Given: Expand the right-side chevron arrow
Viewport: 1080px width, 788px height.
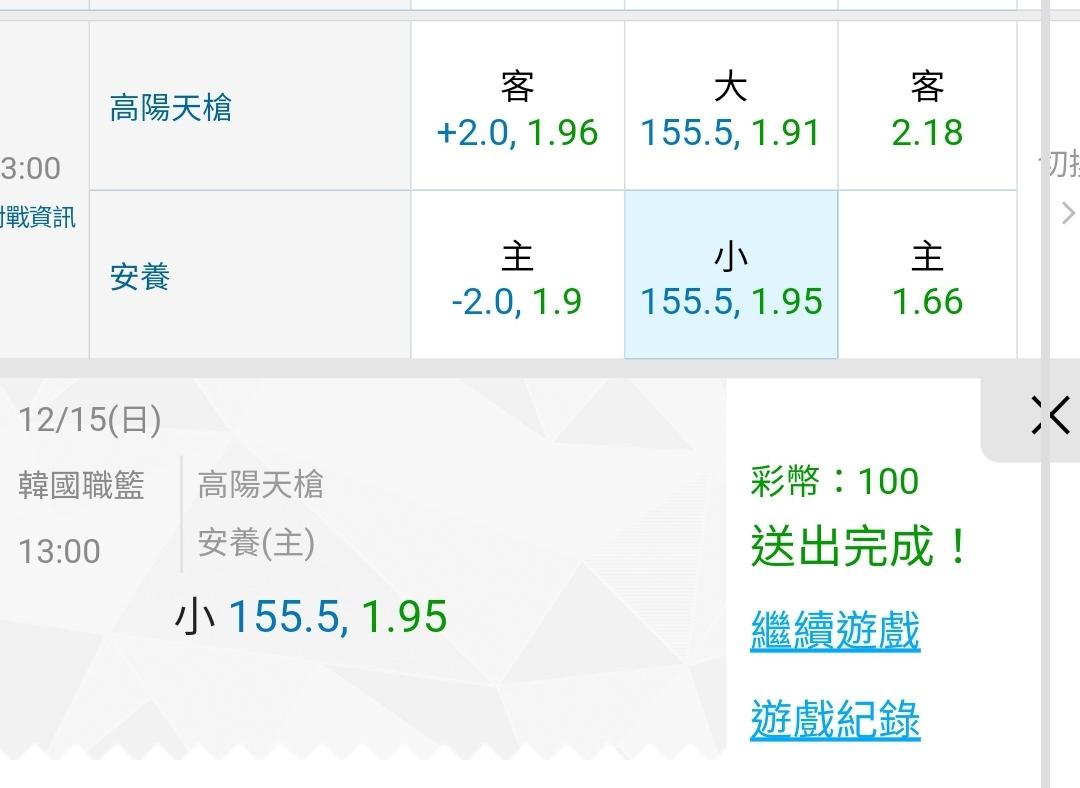Looking at the screenshot, I should 1068,213.
